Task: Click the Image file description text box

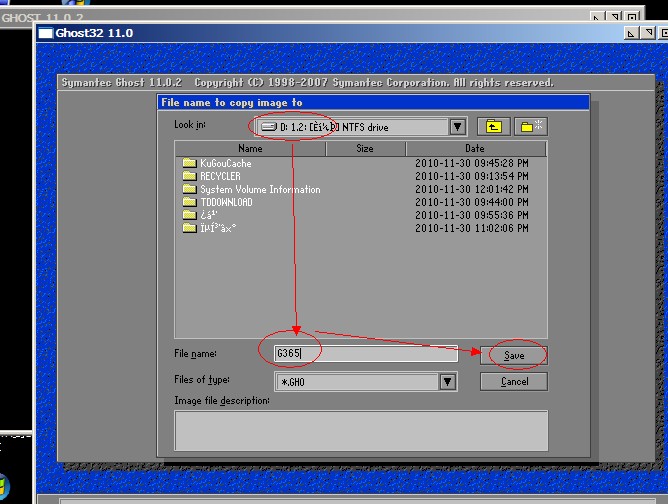Action: tap(361, 430)
